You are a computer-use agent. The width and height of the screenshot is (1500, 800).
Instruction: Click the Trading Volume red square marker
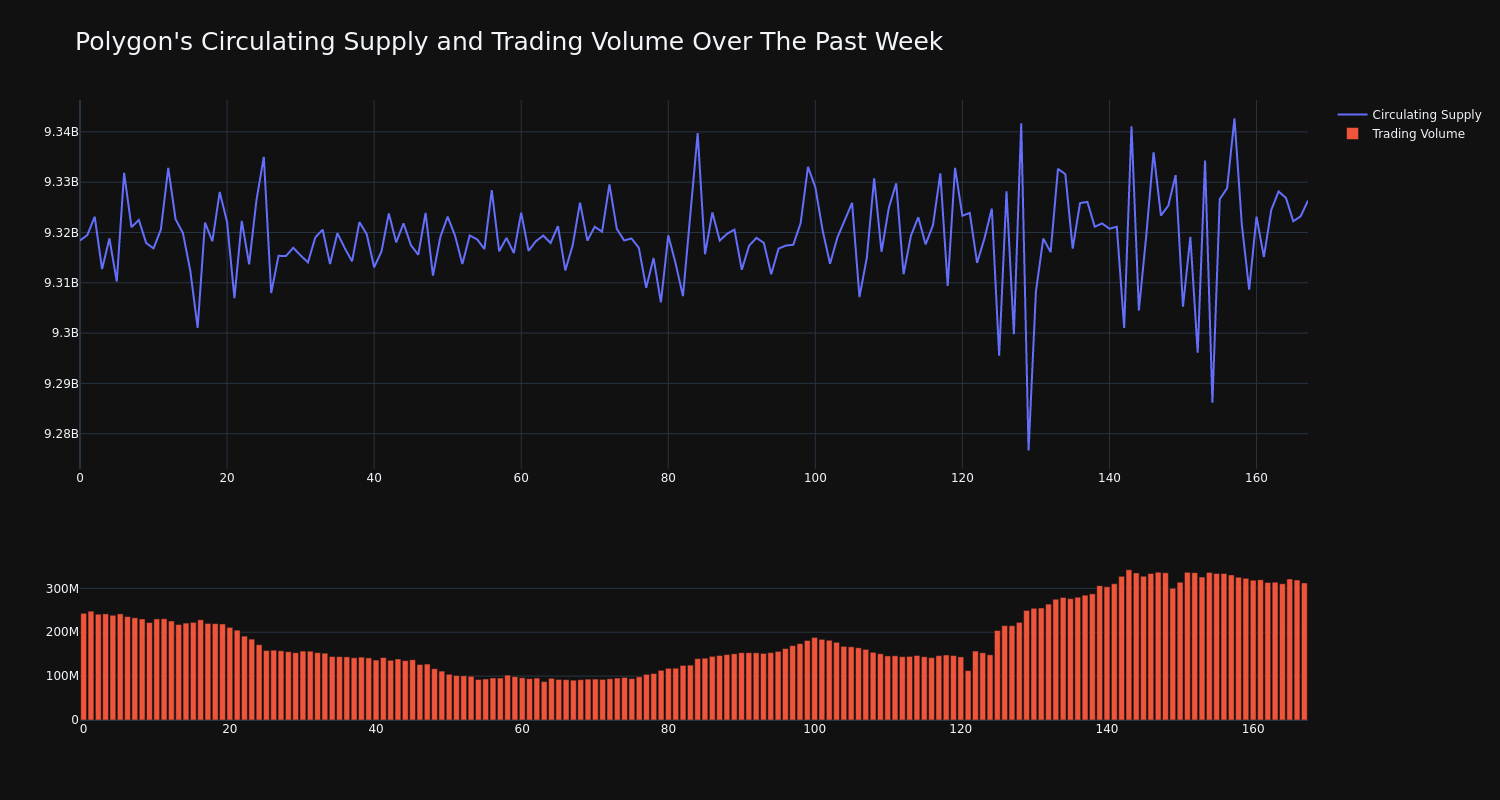1352,134
